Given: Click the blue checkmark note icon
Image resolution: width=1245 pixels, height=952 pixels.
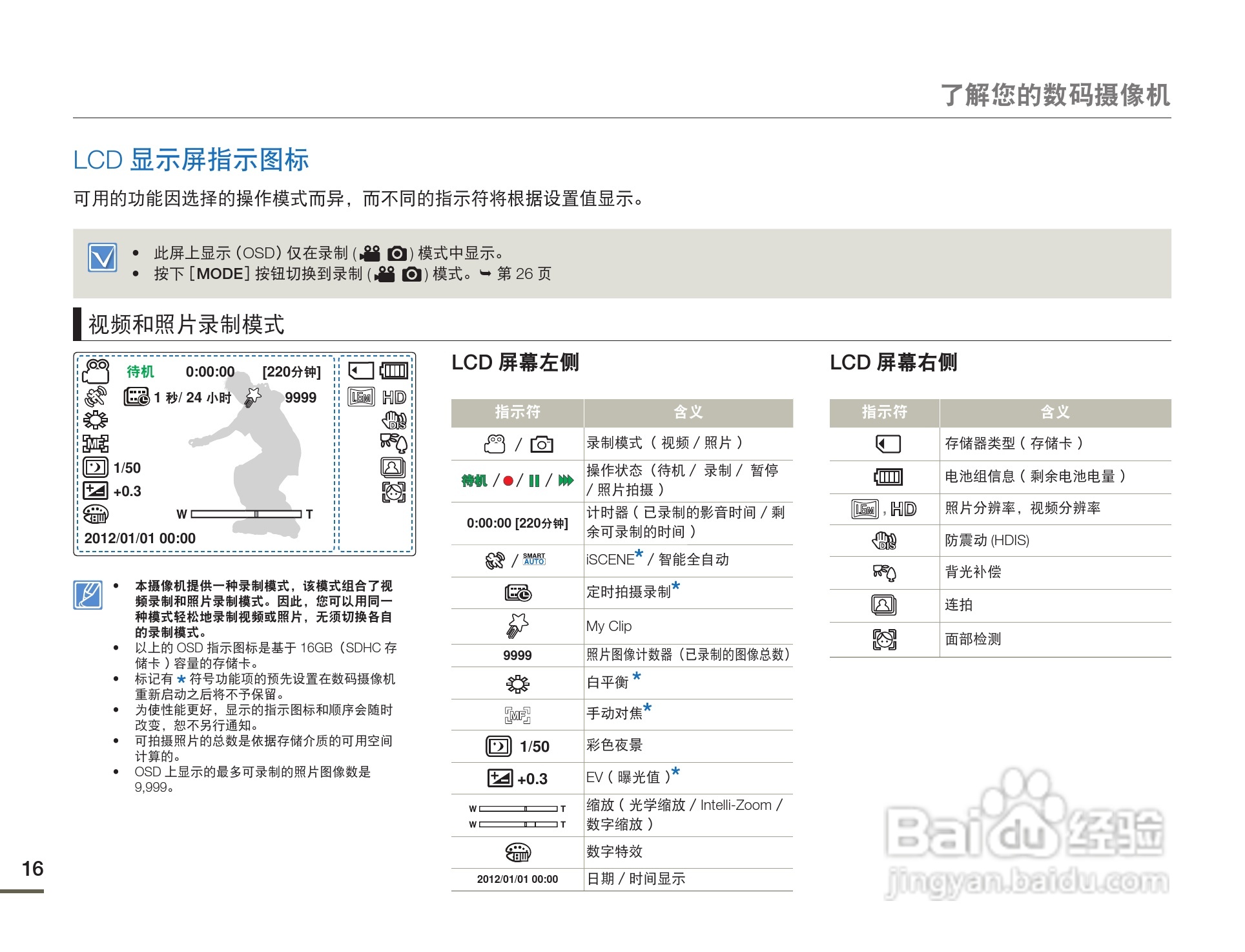Looking at the screenshot, I should click(x=103, y=258).
